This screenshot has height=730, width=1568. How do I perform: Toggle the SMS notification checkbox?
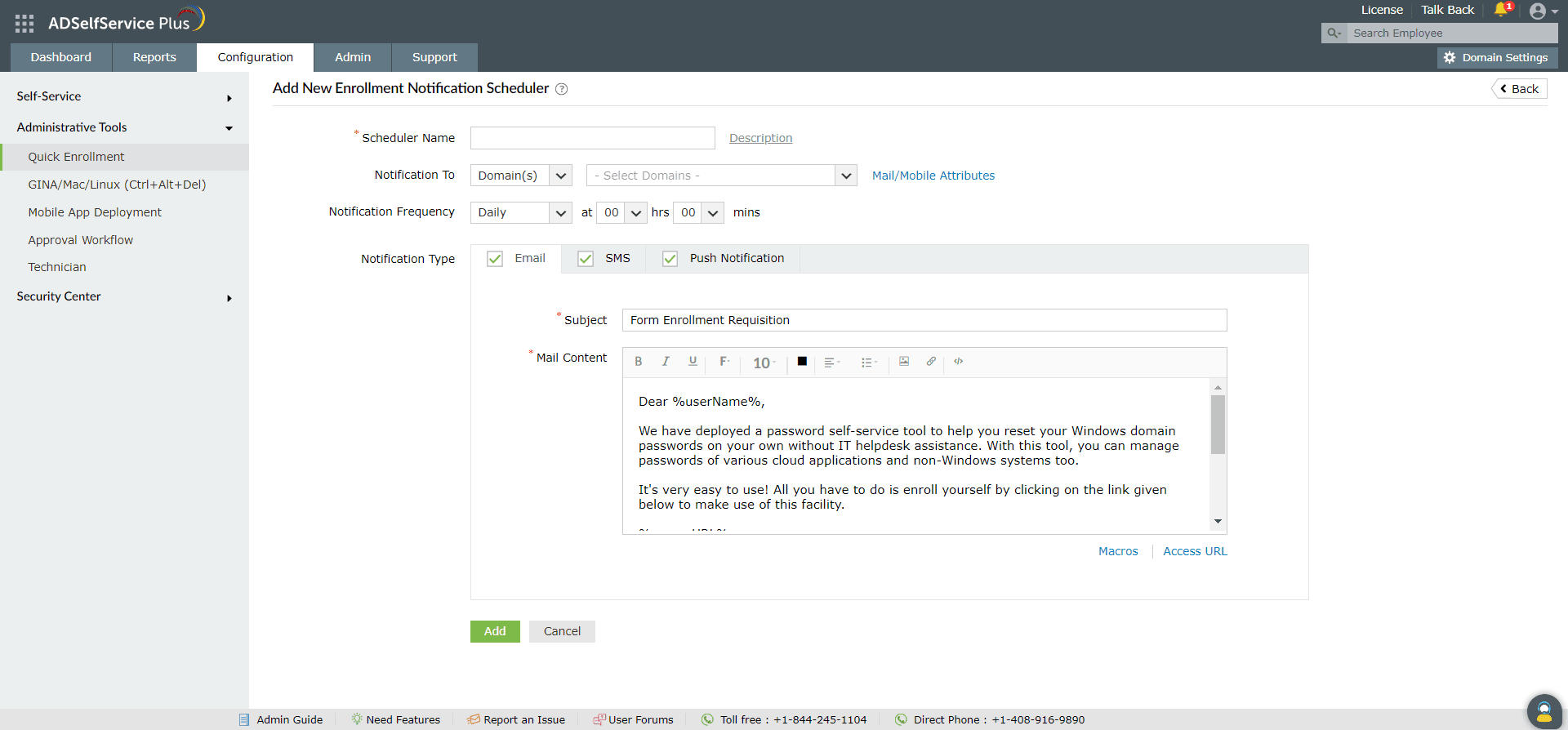(x=586, y=259)
